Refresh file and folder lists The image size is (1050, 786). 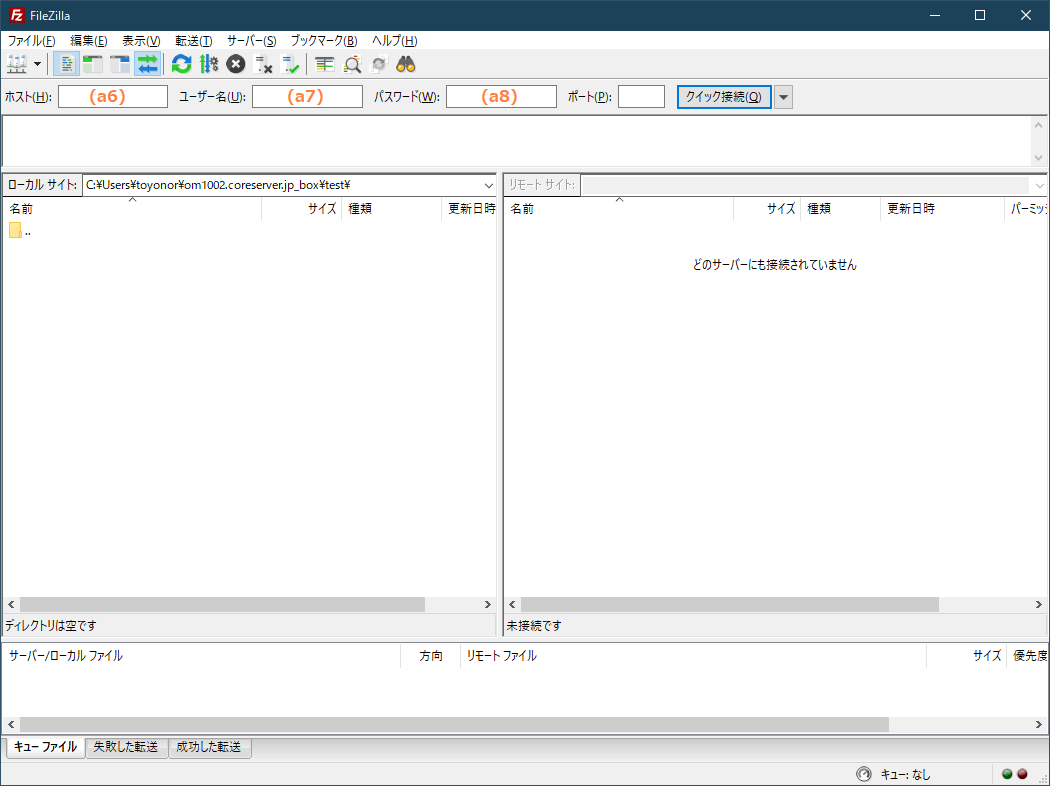pos(181,64)
